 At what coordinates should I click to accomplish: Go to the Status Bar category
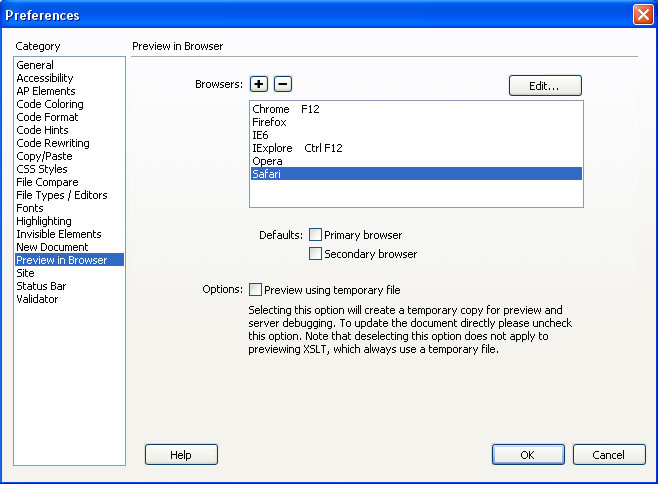(41, 286)
